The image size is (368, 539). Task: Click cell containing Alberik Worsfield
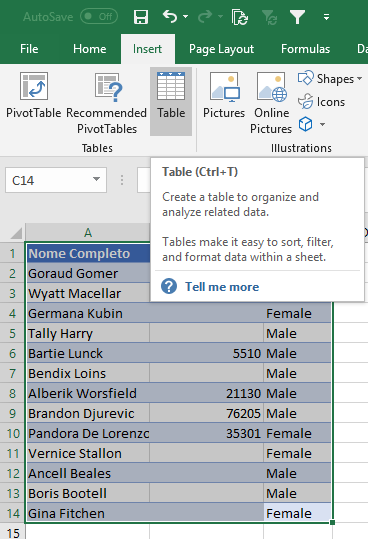pyautogui.click(x=88, y=393)
